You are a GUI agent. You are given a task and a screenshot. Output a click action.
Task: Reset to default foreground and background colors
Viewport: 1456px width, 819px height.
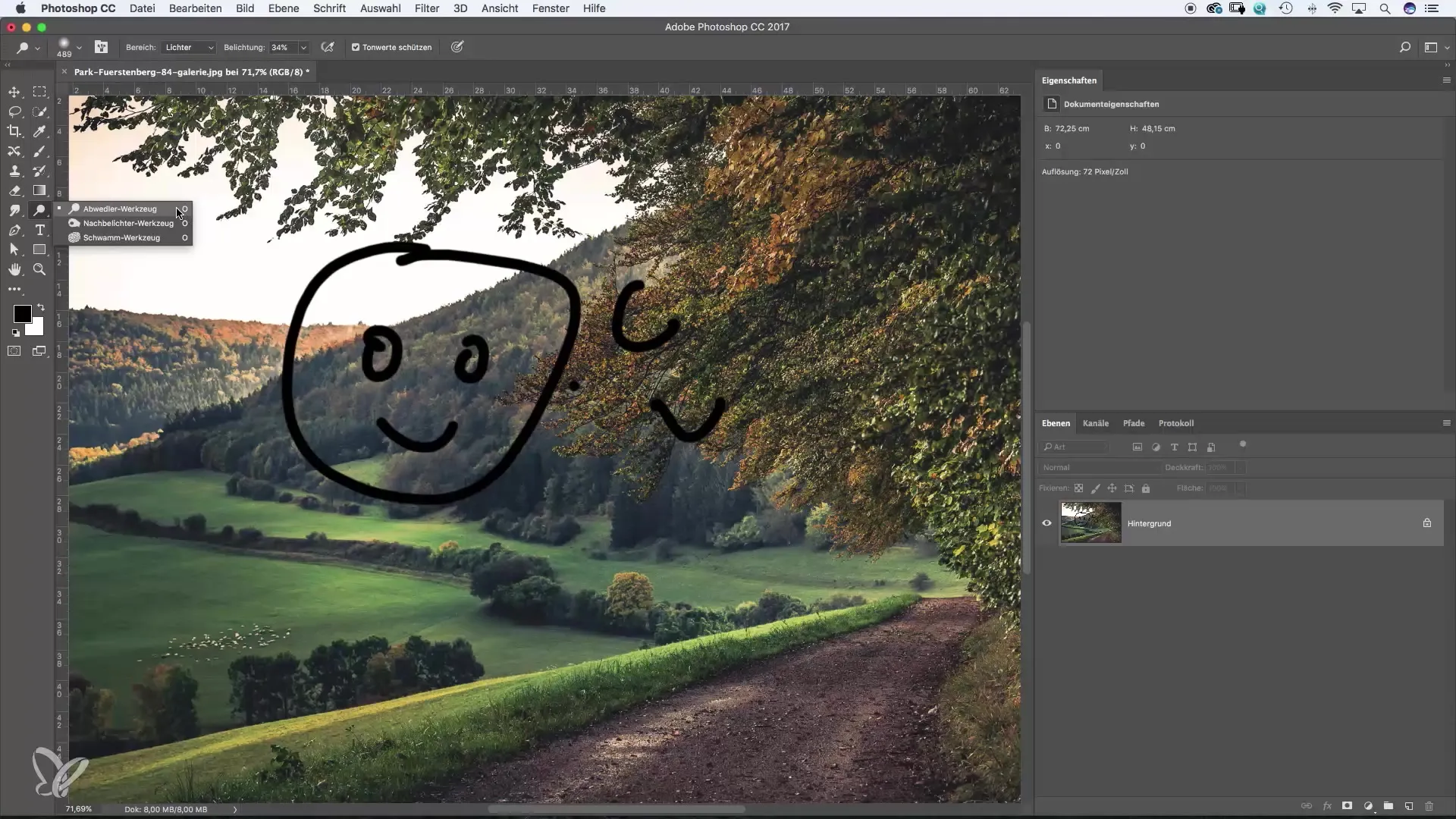point(15,333)
